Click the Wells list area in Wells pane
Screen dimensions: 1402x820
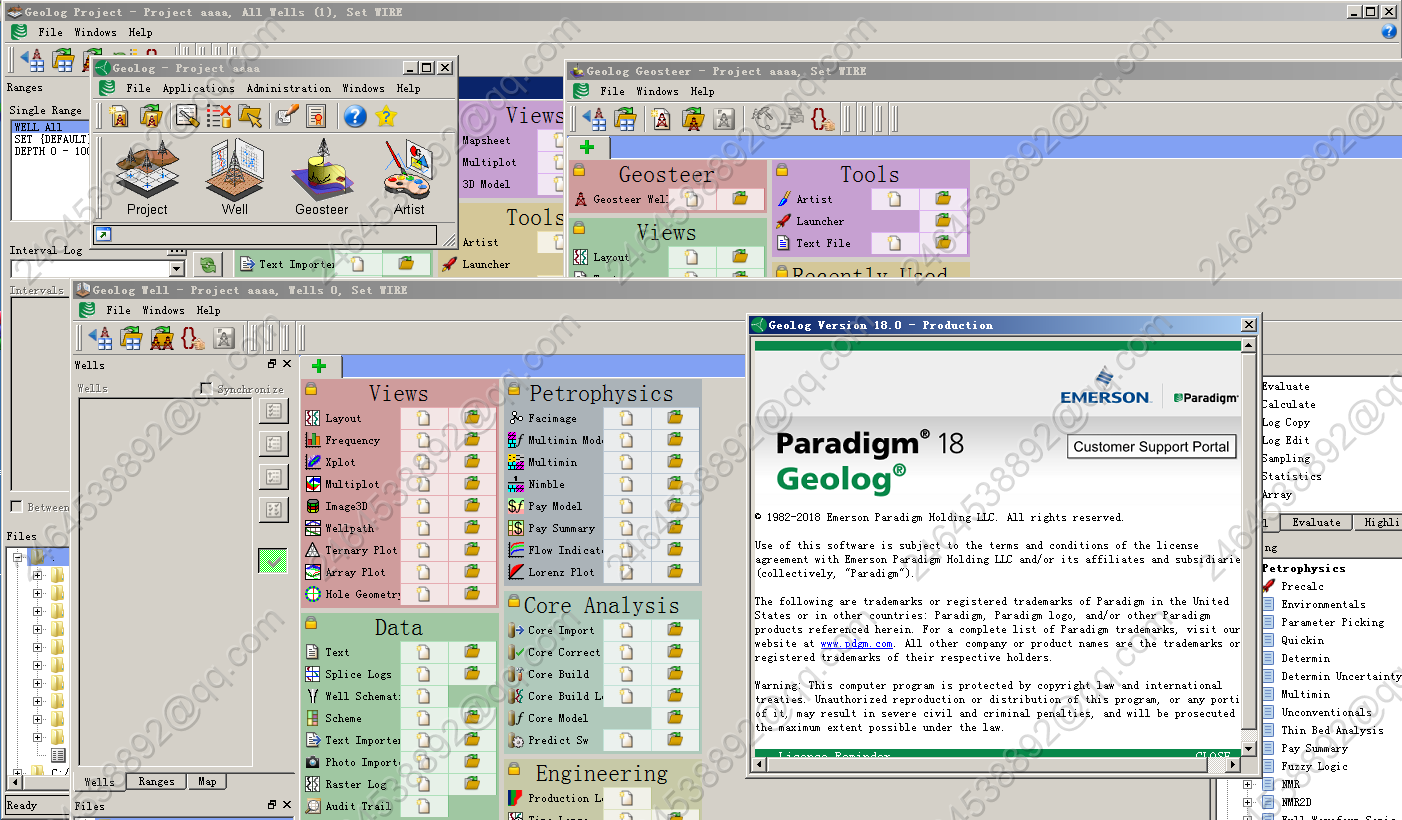pos(165,582)
